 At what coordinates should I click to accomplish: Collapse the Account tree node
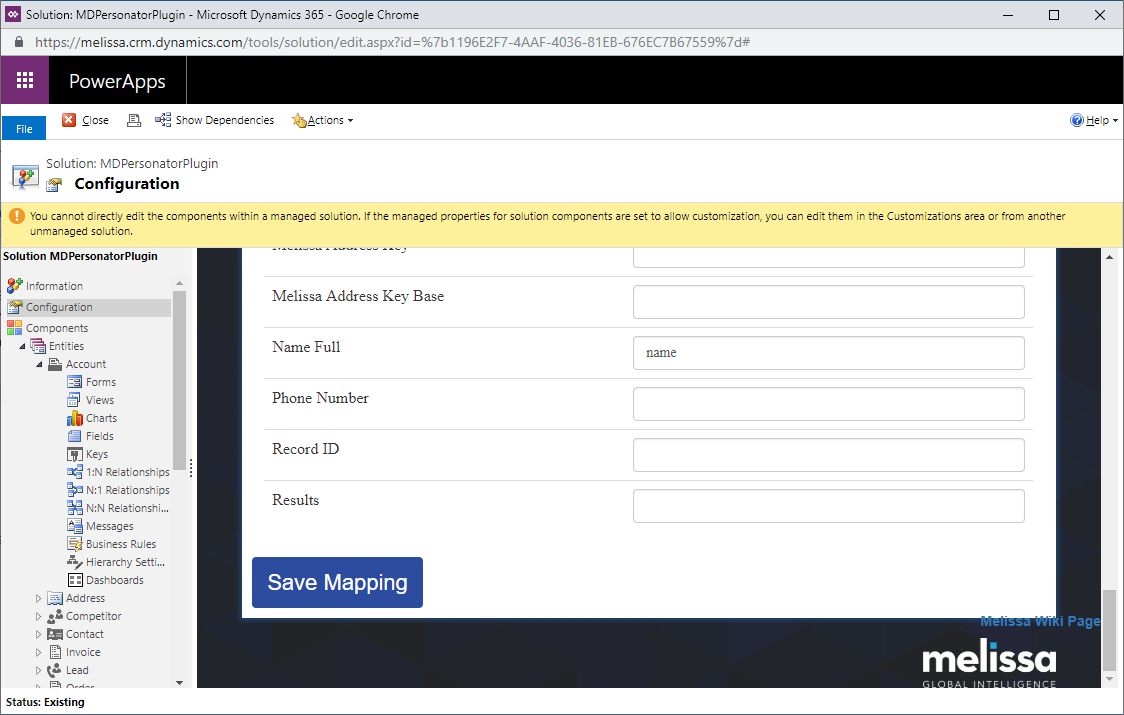[39, 364]
